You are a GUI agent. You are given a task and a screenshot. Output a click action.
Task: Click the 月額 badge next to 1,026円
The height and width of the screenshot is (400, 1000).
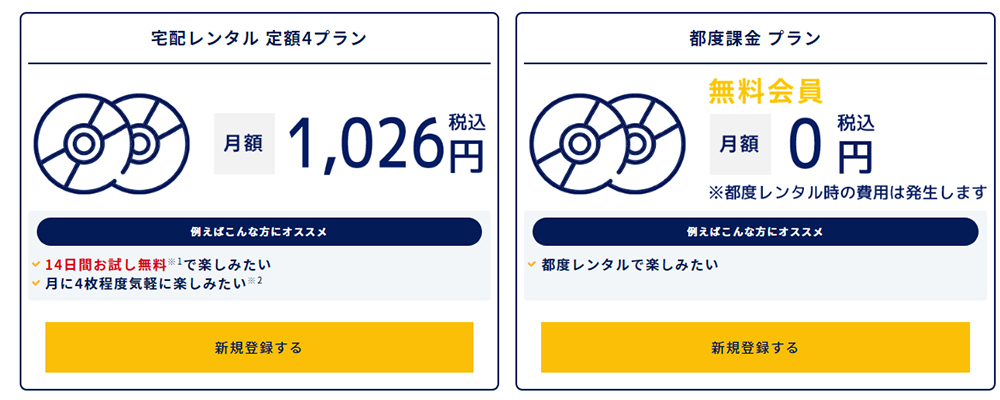click(245, 144)
